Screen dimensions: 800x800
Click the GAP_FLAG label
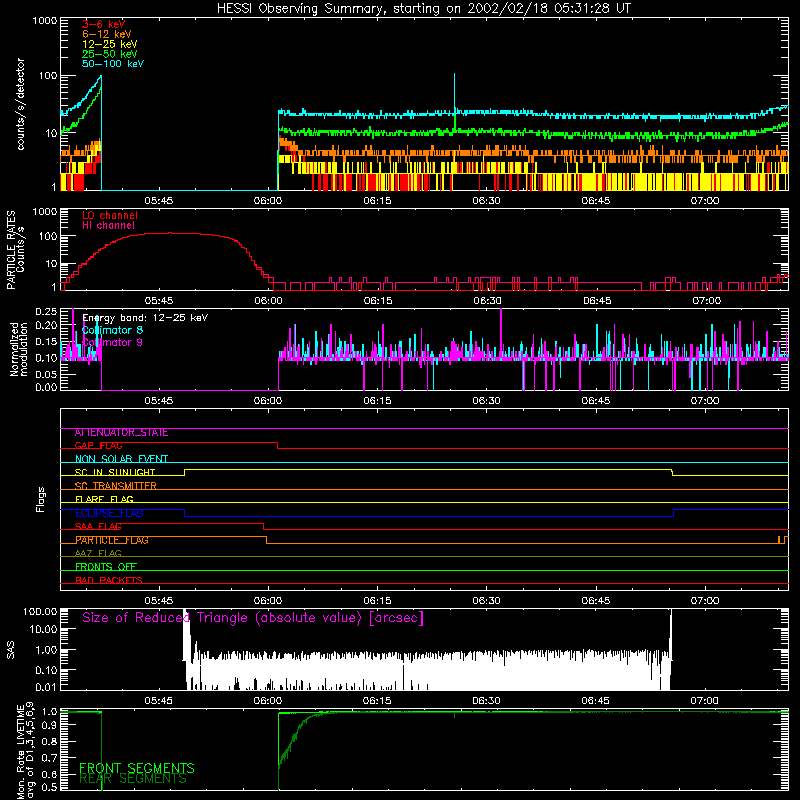coord(98,445)
